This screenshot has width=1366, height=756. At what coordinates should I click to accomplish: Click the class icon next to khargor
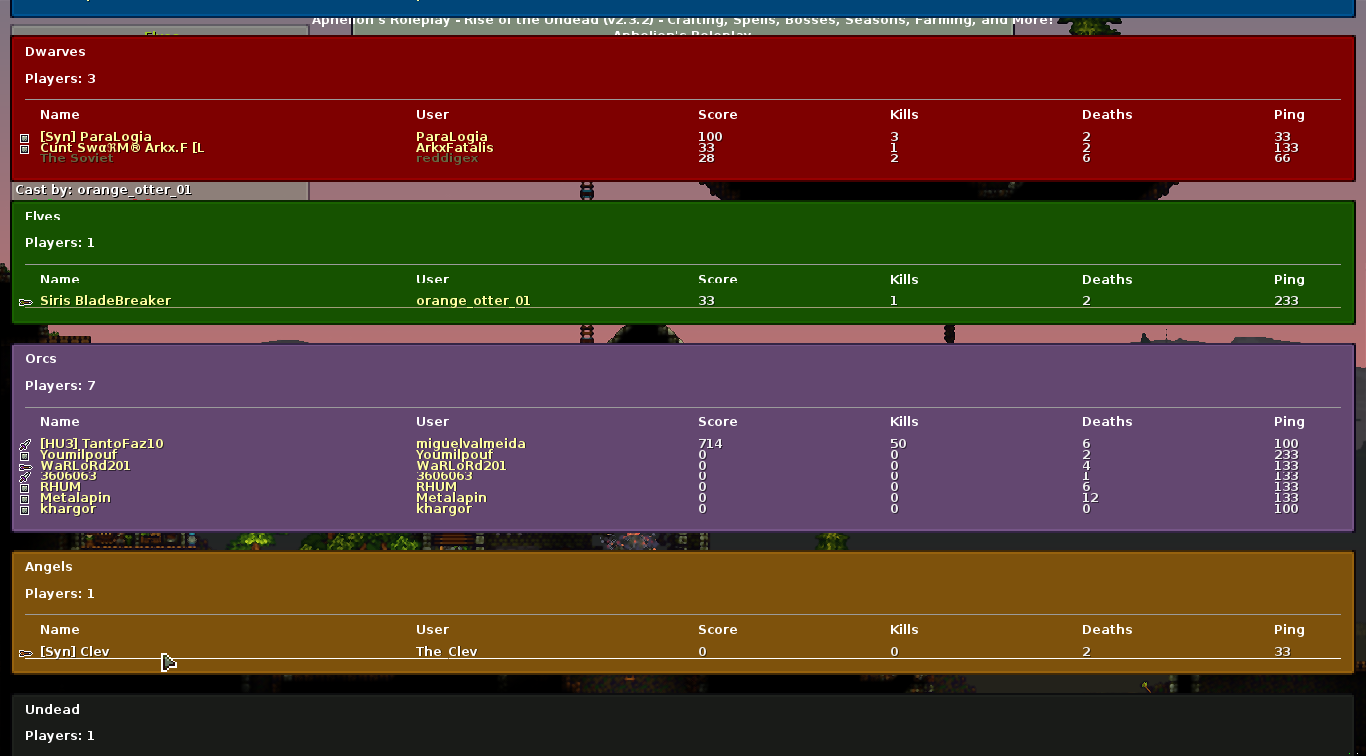click(25, 510)
